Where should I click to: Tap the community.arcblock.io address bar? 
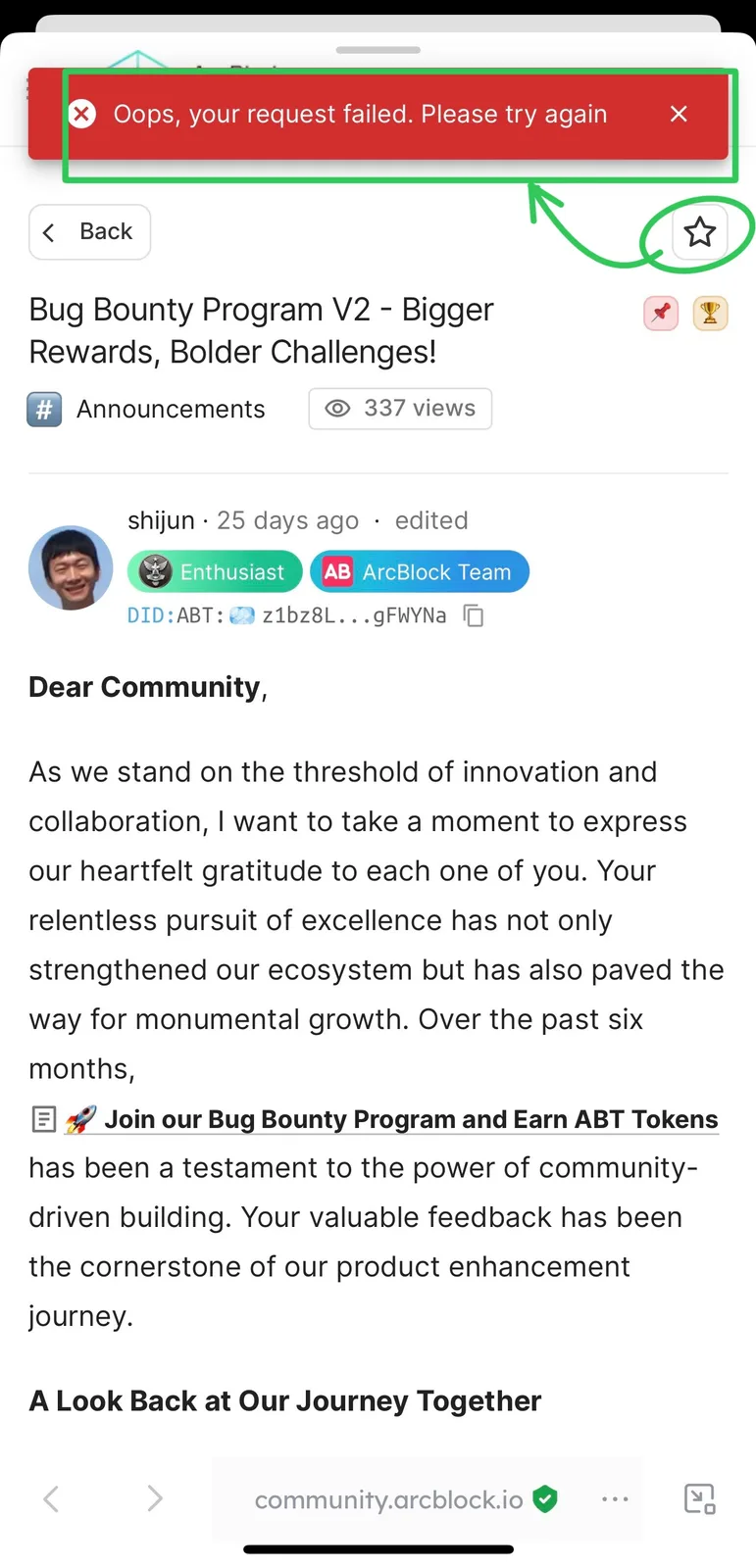tap(406, 1499)
